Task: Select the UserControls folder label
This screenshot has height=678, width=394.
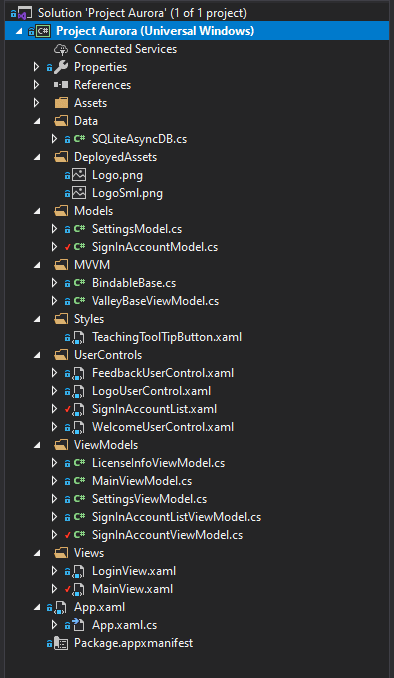Action: pos(108,355)
